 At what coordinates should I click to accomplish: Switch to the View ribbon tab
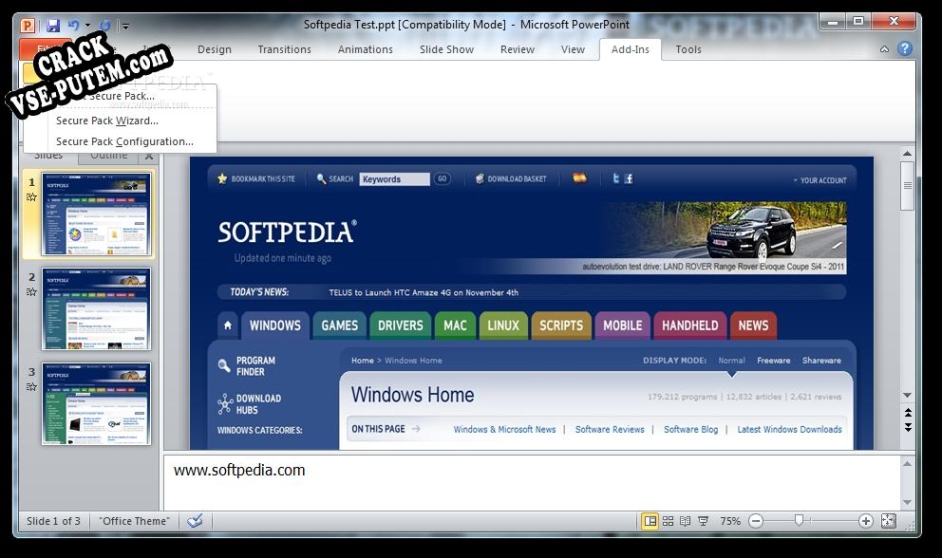(573, 49)
